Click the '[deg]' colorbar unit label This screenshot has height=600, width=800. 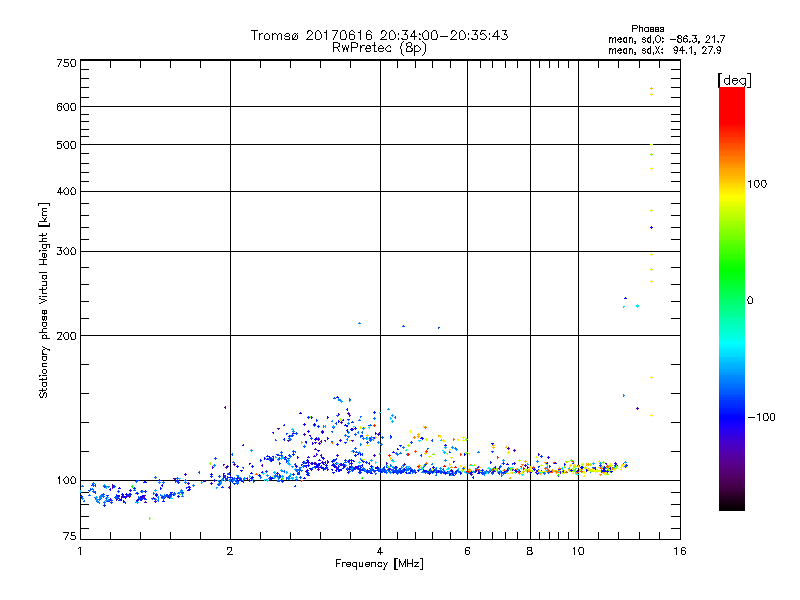point(734,80)
